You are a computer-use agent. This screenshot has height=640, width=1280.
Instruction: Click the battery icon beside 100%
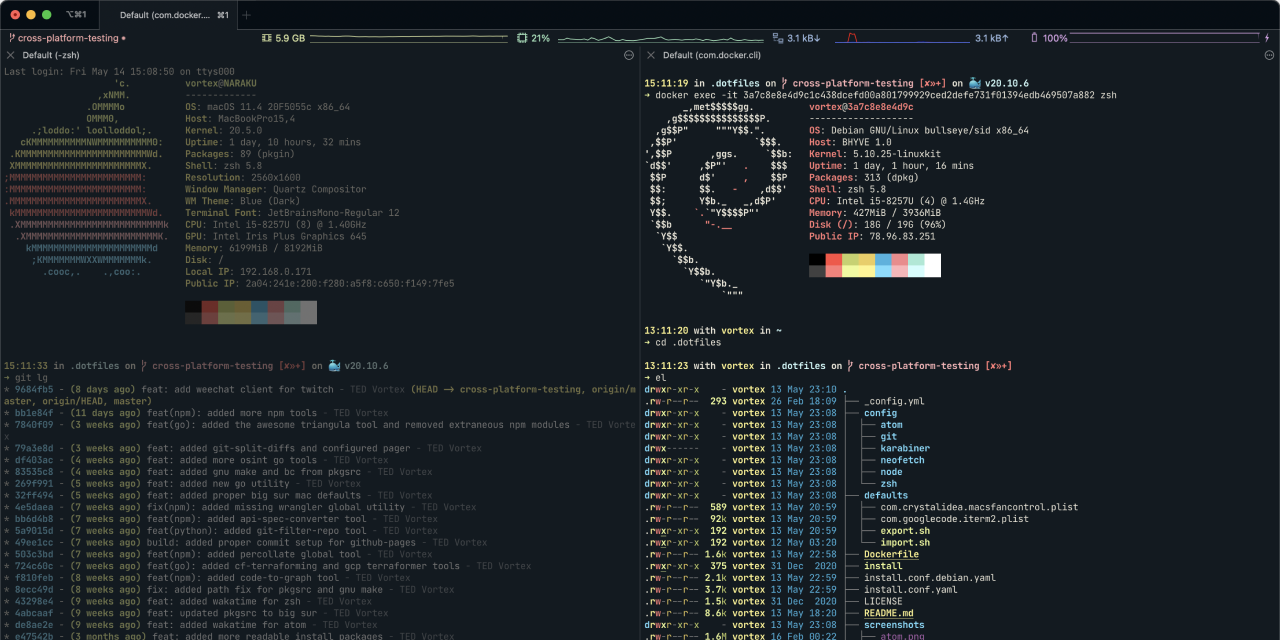coord(1034,38)
